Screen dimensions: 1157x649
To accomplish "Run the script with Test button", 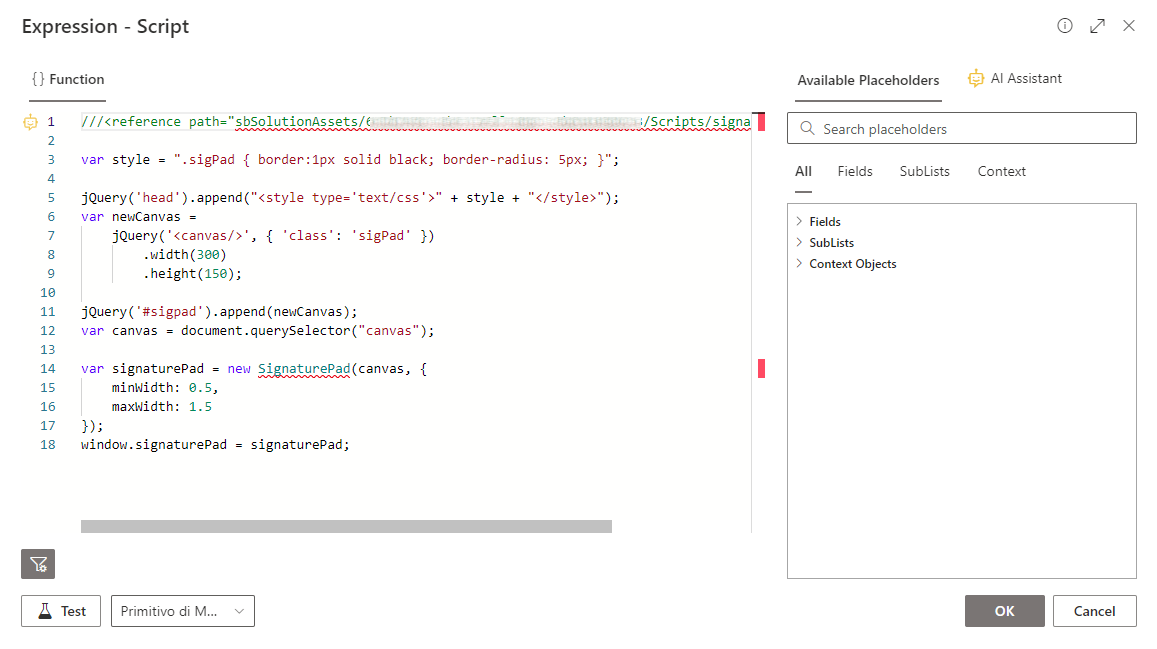I will coord(61,611).
